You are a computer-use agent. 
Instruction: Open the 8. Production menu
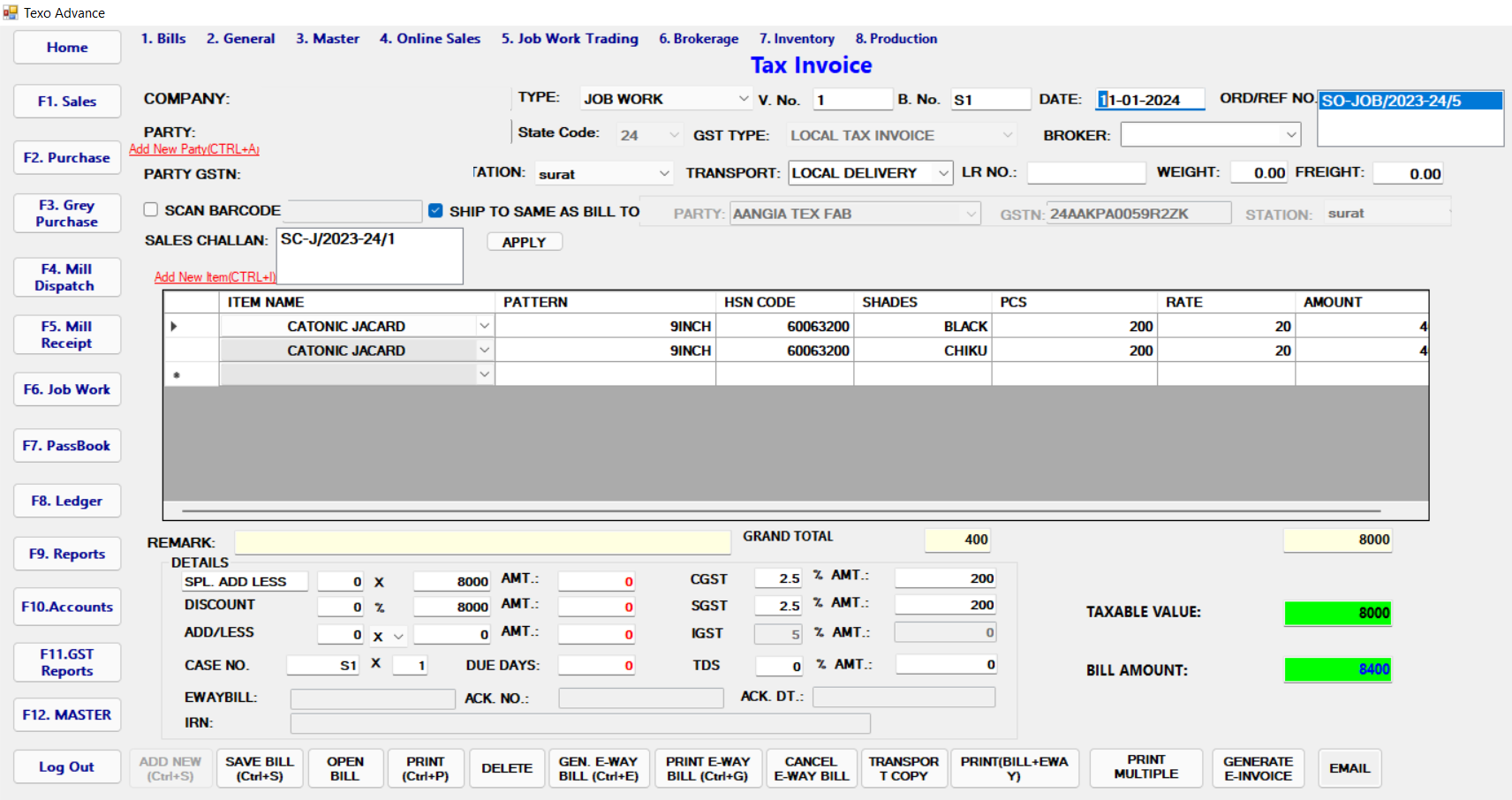(896, 39)
